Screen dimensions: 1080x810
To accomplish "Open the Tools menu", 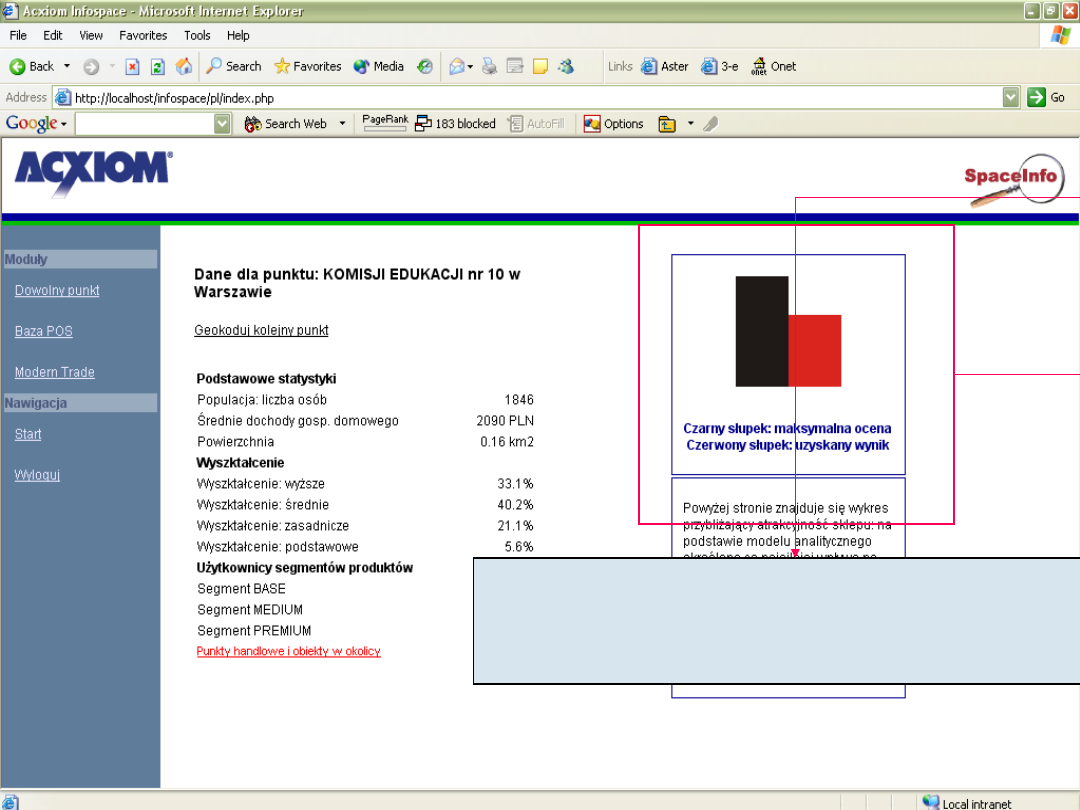I will pos(197,35).
